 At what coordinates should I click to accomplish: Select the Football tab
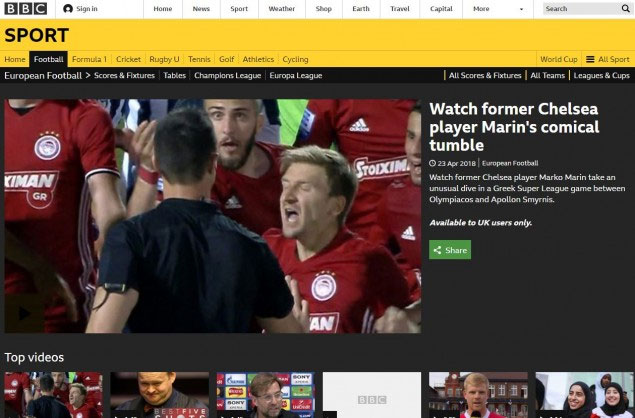point(48,59)
